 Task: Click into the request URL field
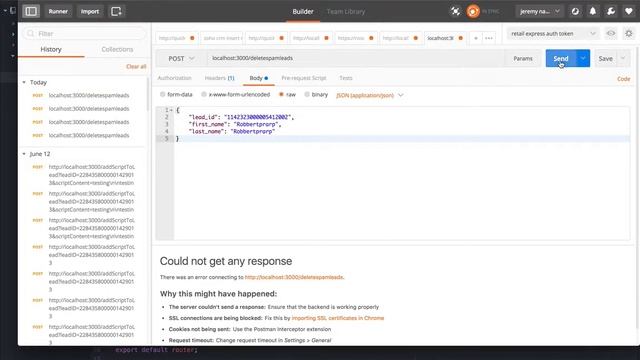(355, 58)
